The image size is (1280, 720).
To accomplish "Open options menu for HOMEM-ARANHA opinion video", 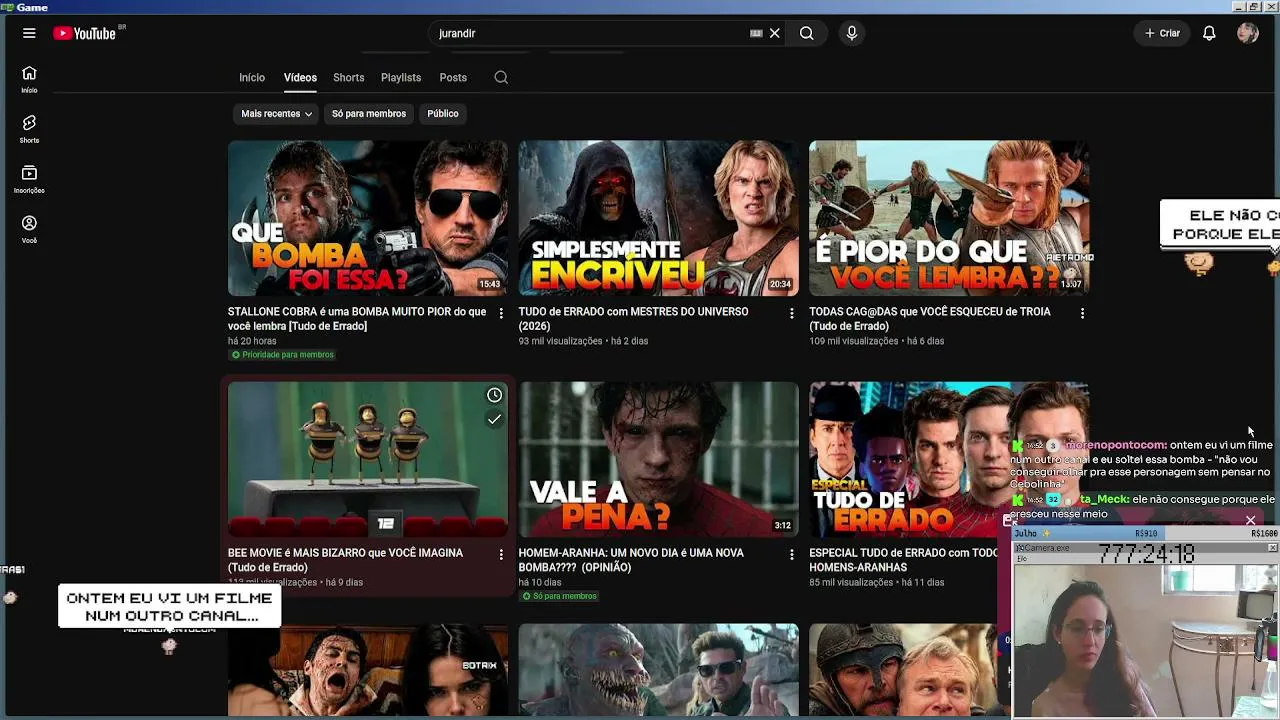I will coord(792,554).
